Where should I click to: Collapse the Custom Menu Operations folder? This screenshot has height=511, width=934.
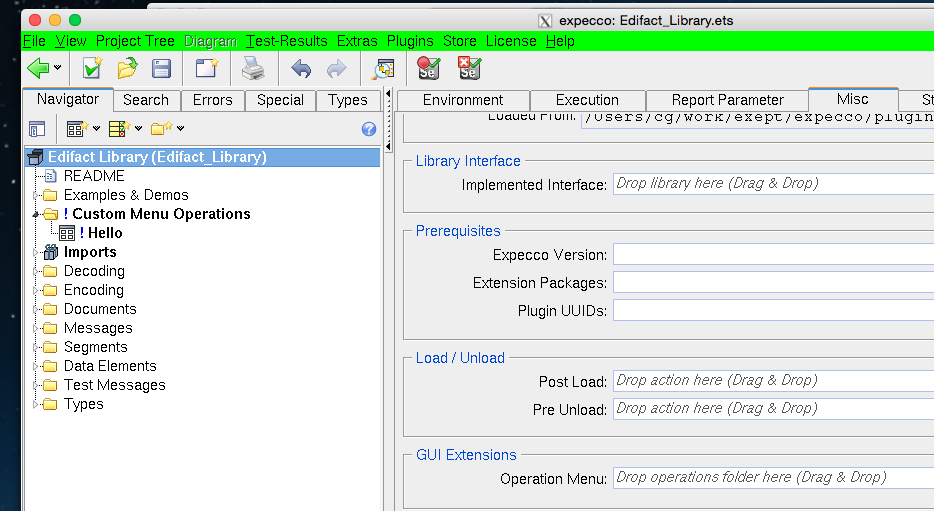[37, 214]
